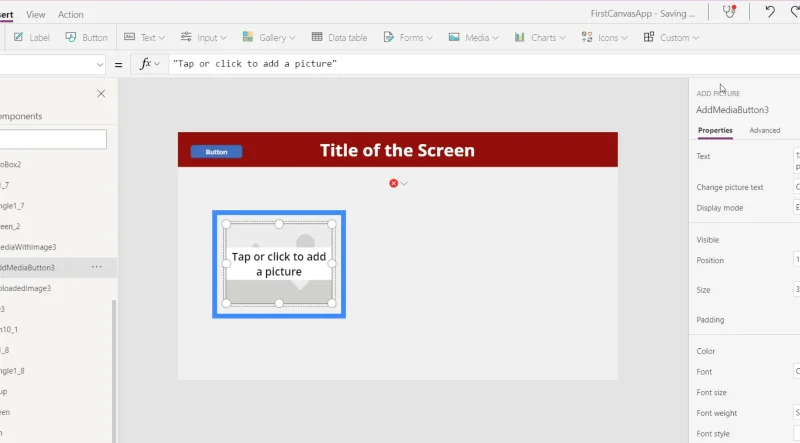
Task: Click the Custom component icon
Action: coord(648,37)
